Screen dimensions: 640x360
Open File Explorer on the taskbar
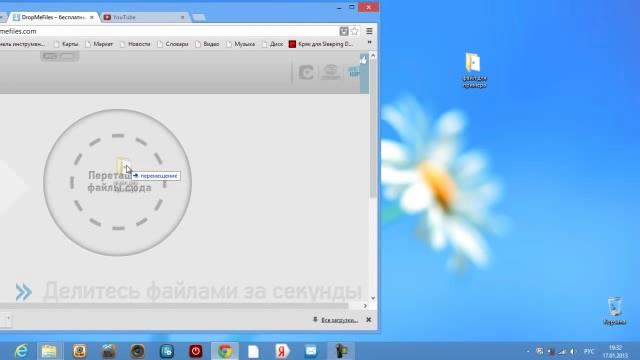coord(49,351)
